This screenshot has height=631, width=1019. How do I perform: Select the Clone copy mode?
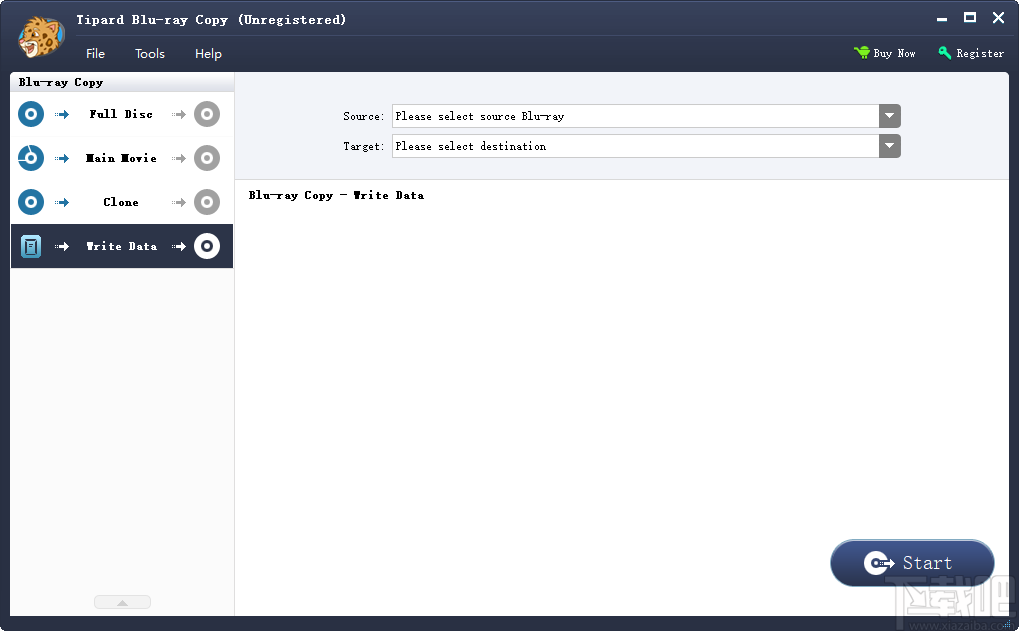coord(122,202)
